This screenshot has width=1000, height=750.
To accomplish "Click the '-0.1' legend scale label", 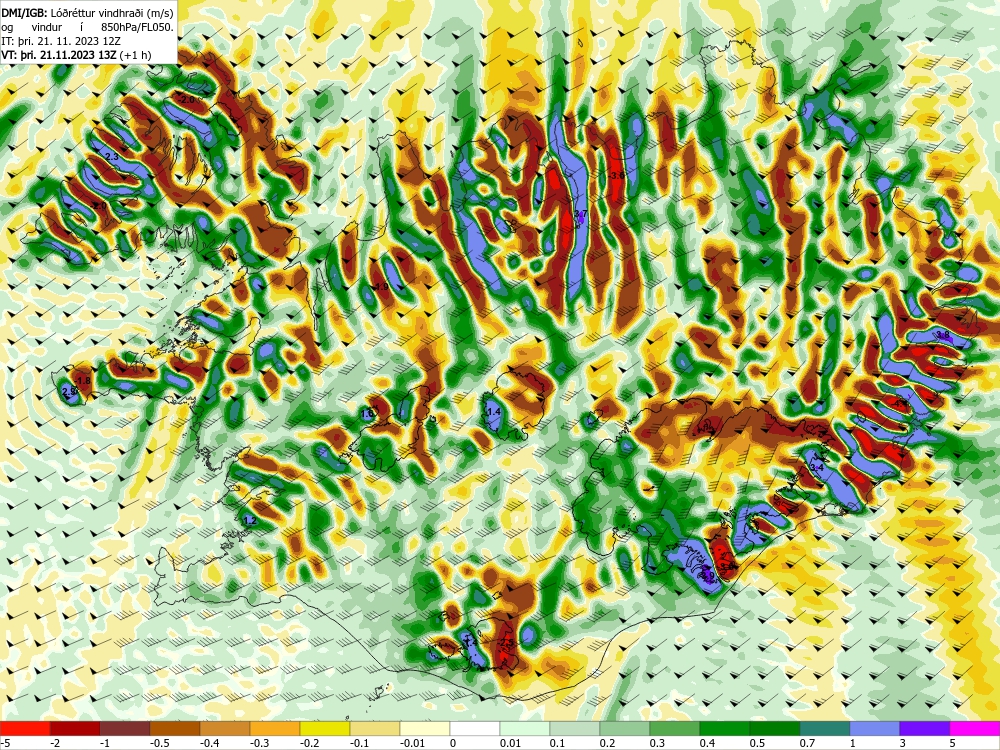I will coord(358,743).
